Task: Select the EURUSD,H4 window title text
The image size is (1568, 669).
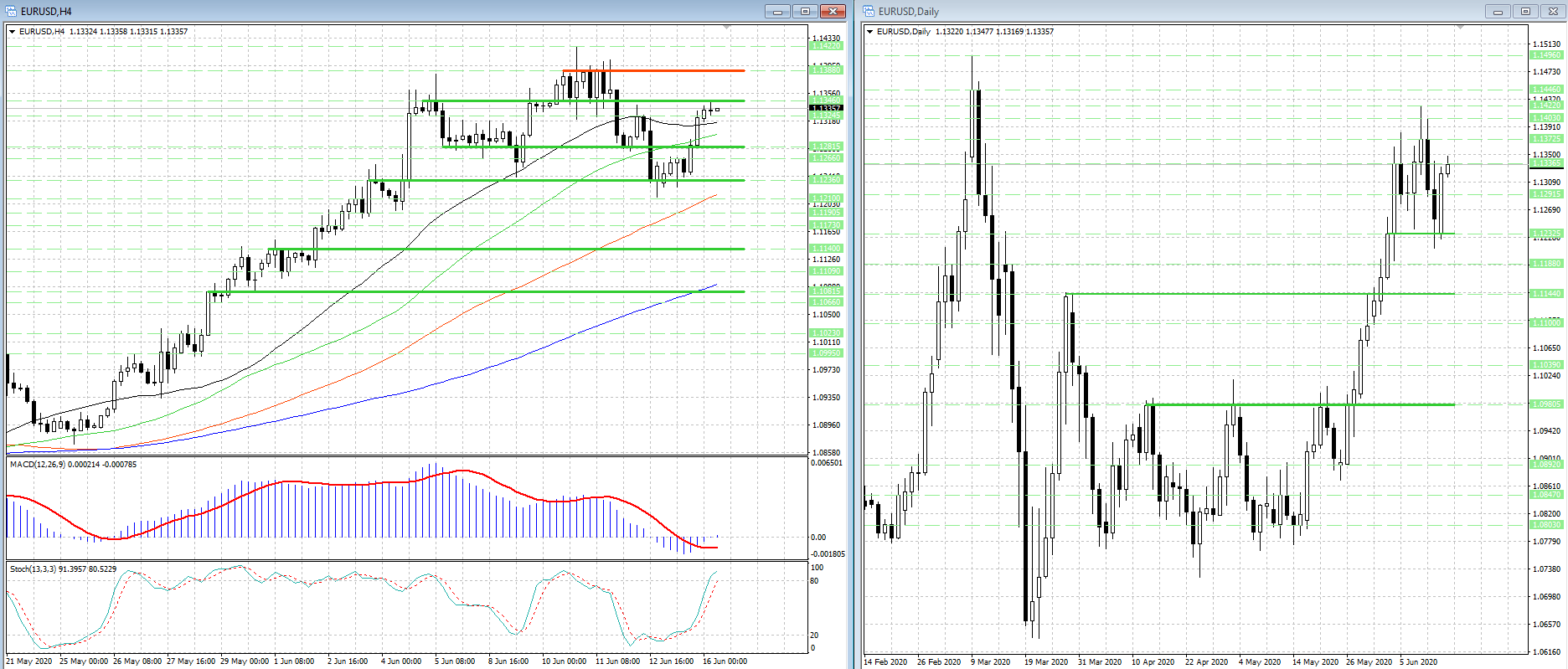Action: tap(46, 12)
